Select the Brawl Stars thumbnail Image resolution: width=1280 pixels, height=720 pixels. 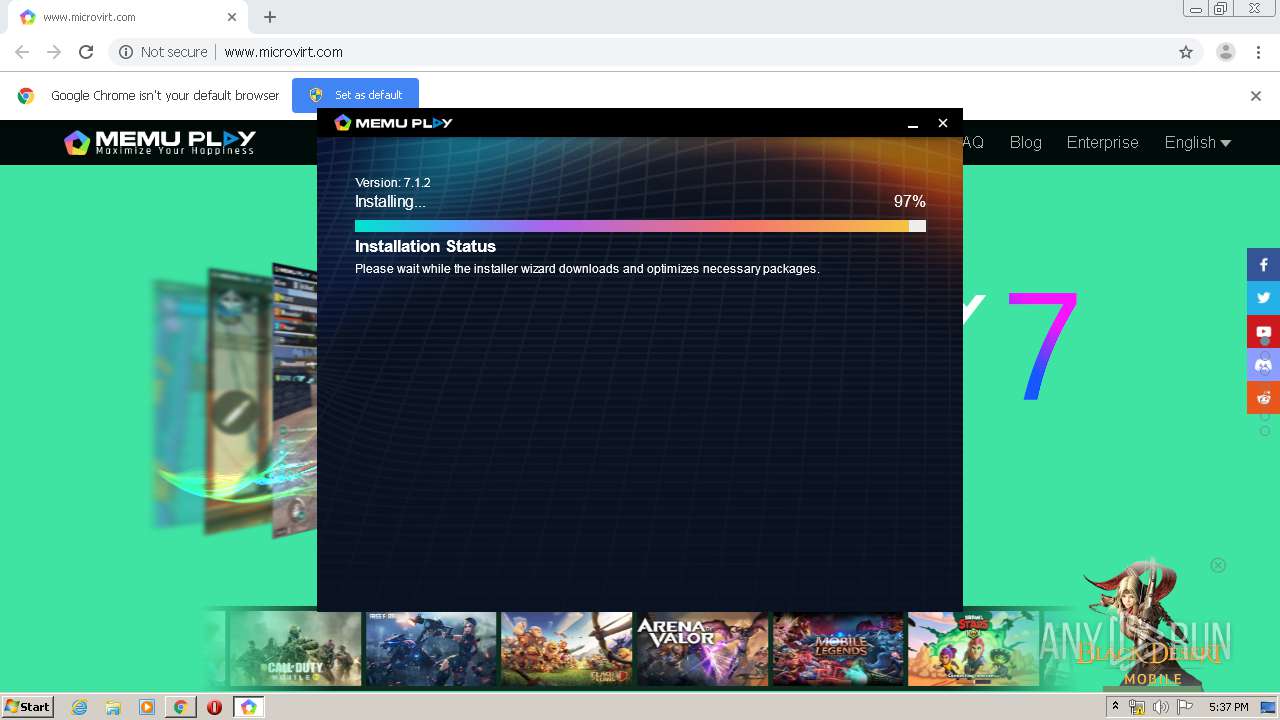973,648
